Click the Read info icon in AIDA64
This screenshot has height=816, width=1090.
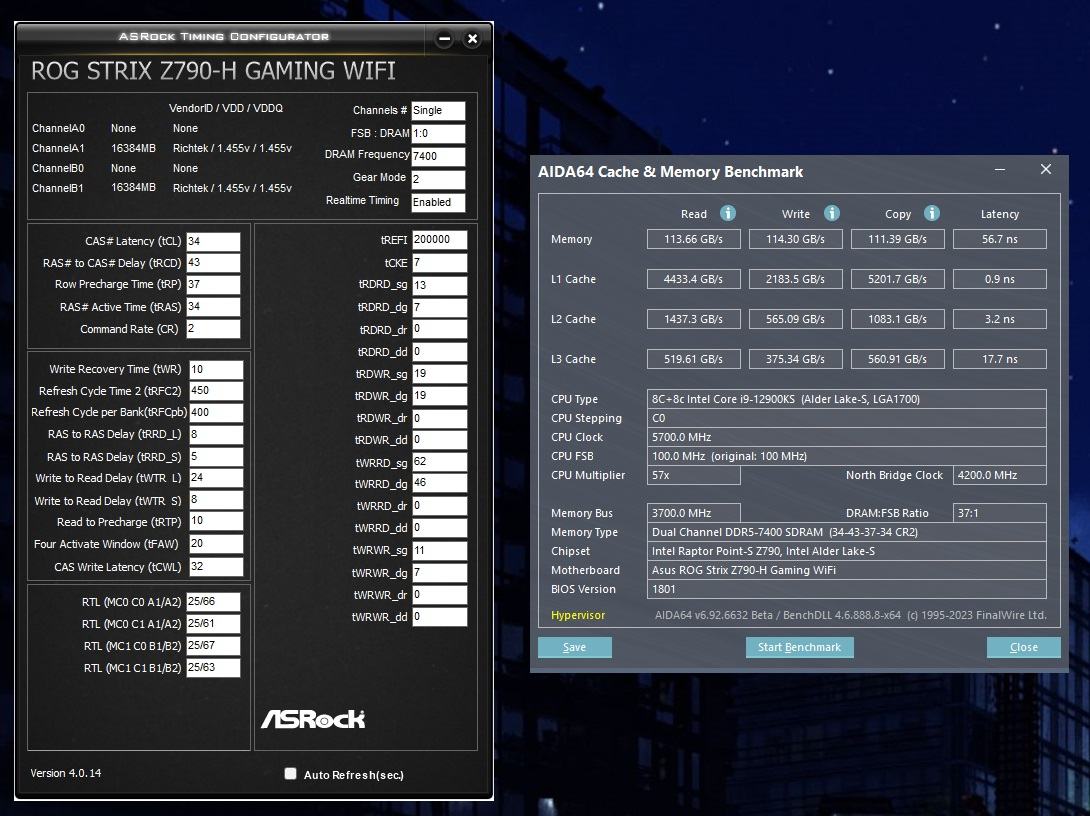pyautogui.click(x=728, y=213)
